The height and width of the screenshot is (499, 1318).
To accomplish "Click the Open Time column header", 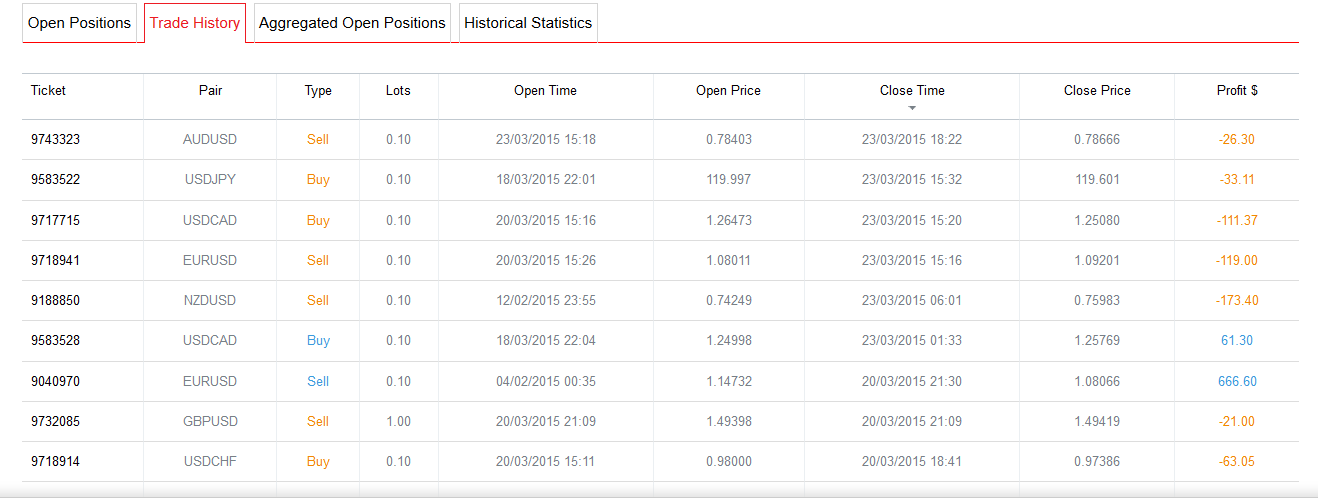I will [x=545, y=90].
